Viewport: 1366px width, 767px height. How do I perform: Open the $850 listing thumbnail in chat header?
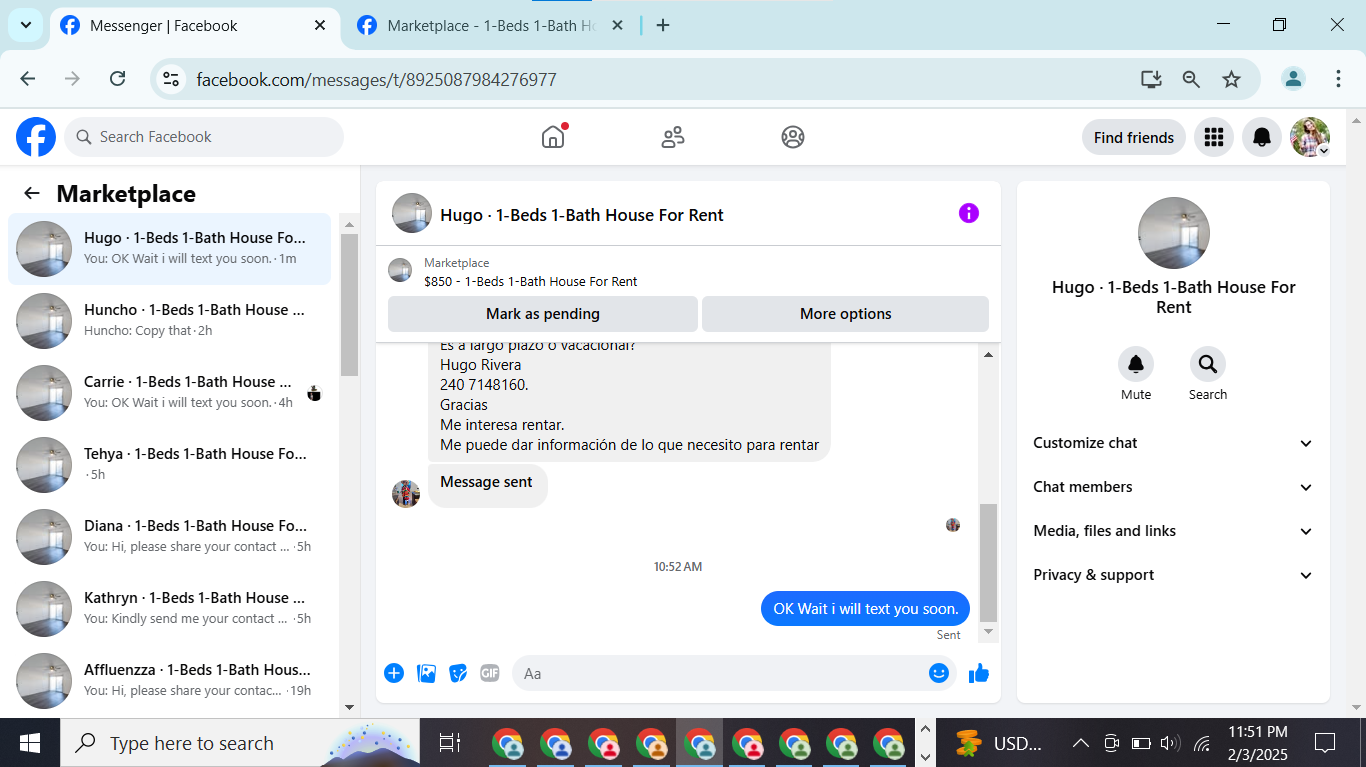(x=400, y=270)
